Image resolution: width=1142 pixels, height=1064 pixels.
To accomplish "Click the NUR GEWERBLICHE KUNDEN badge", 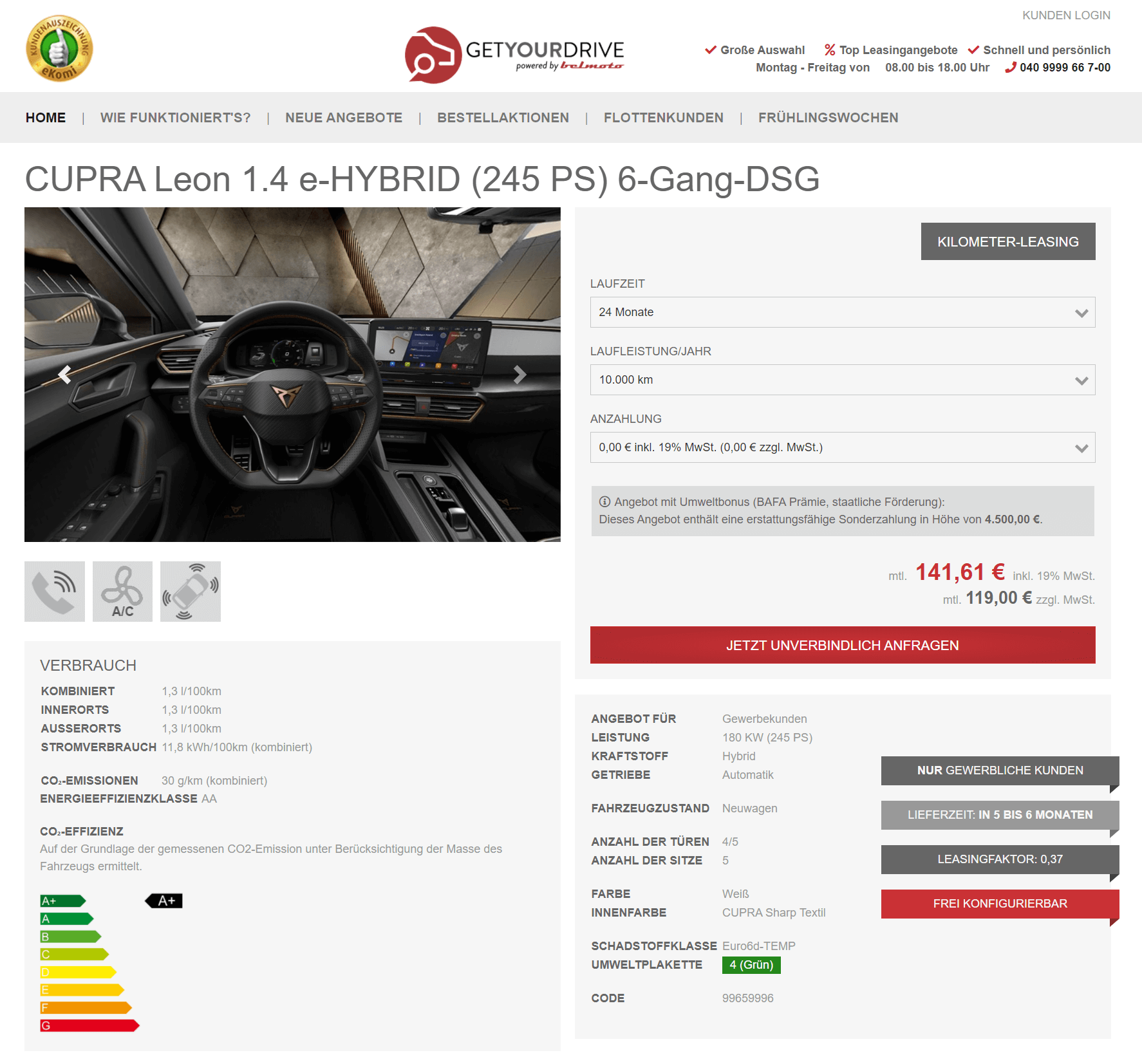I will pyautogui.click(x=1000, y=770).
